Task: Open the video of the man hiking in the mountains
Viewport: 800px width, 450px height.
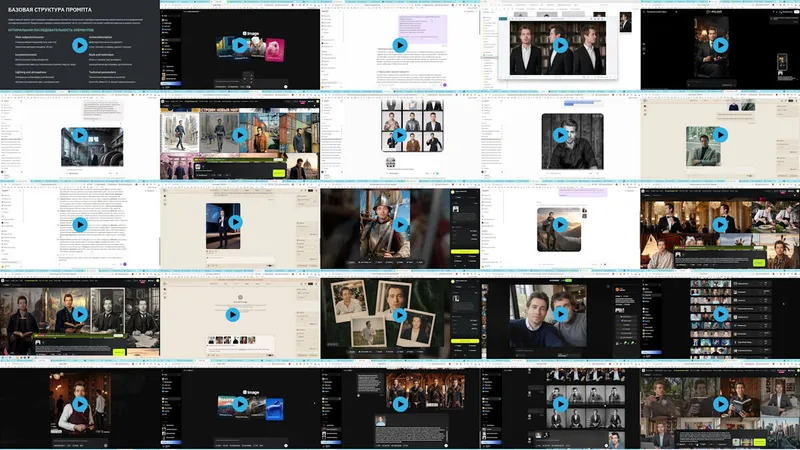Action: click(x=560, y=224)
